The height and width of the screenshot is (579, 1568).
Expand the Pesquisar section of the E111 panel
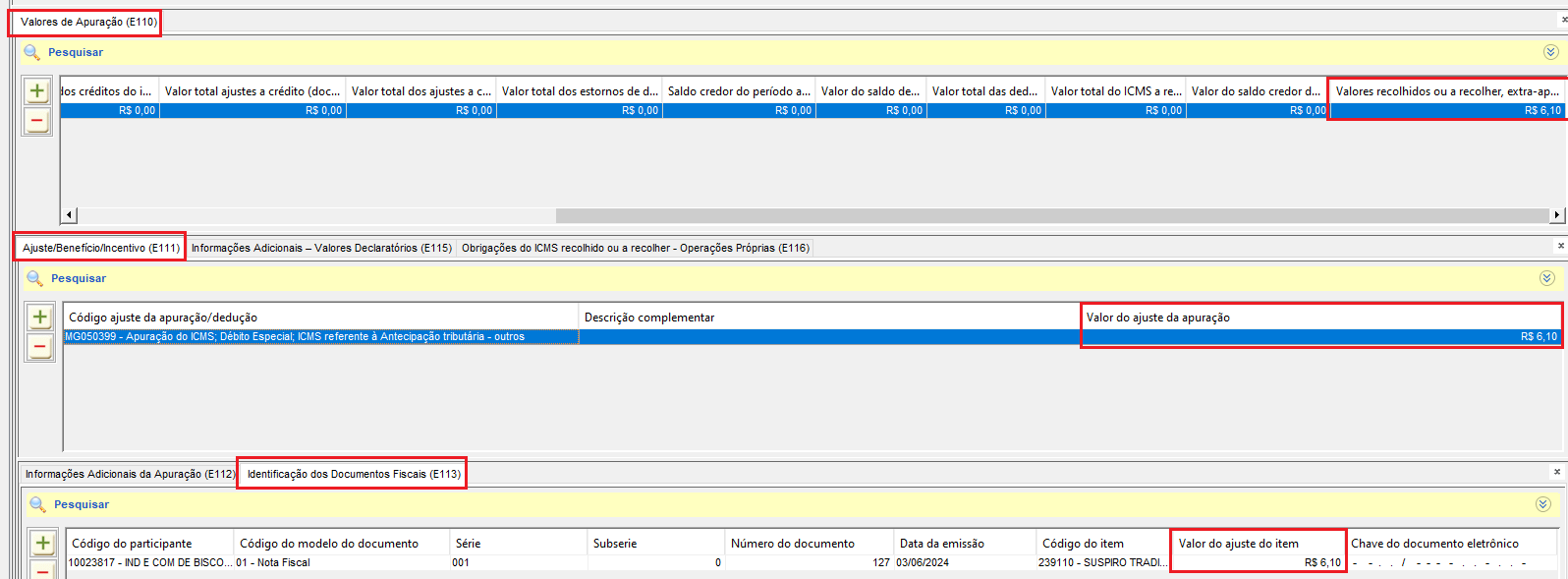point(1546,278)
